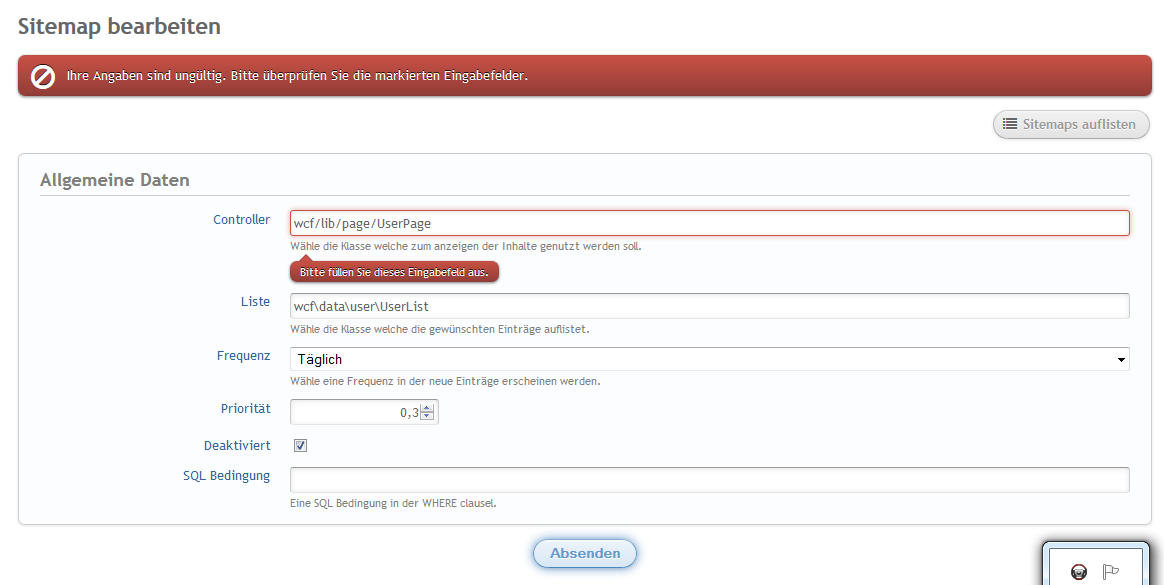Click the Allgemeine Daten section heading

[x=115, y=181]
